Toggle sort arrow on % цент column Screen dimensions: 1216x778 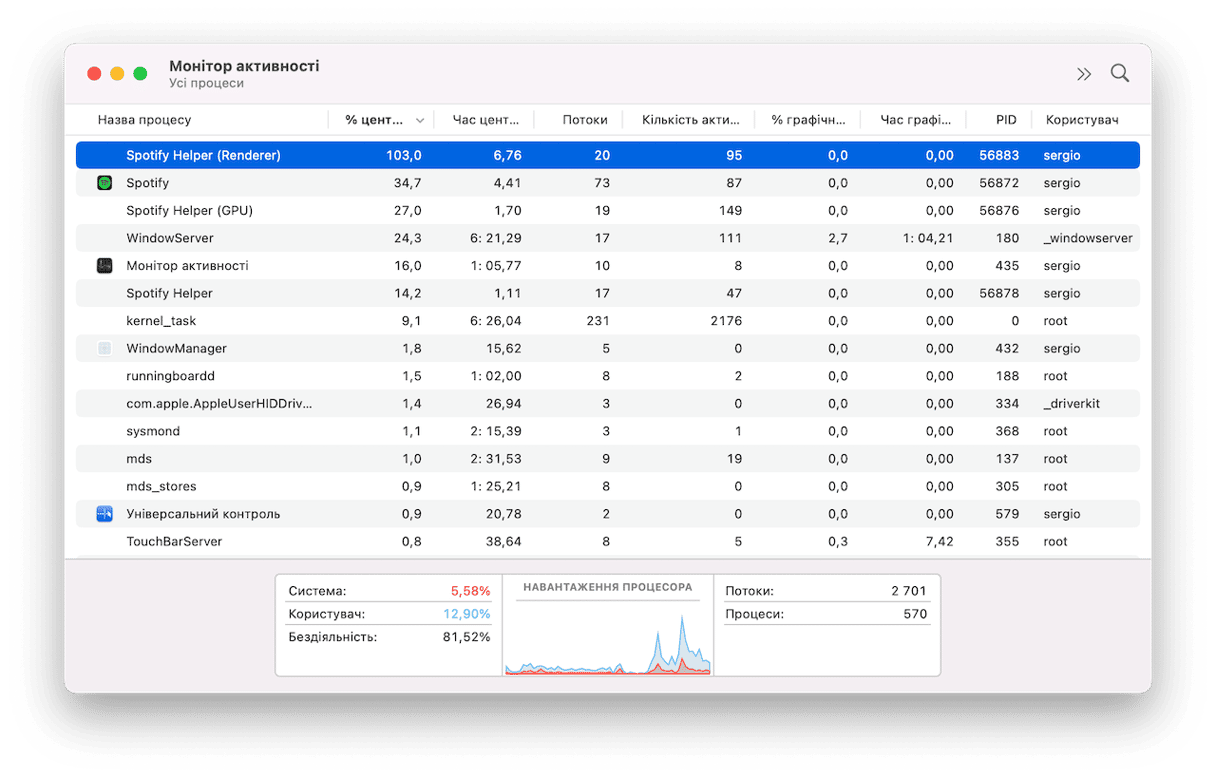coord(420,120)
